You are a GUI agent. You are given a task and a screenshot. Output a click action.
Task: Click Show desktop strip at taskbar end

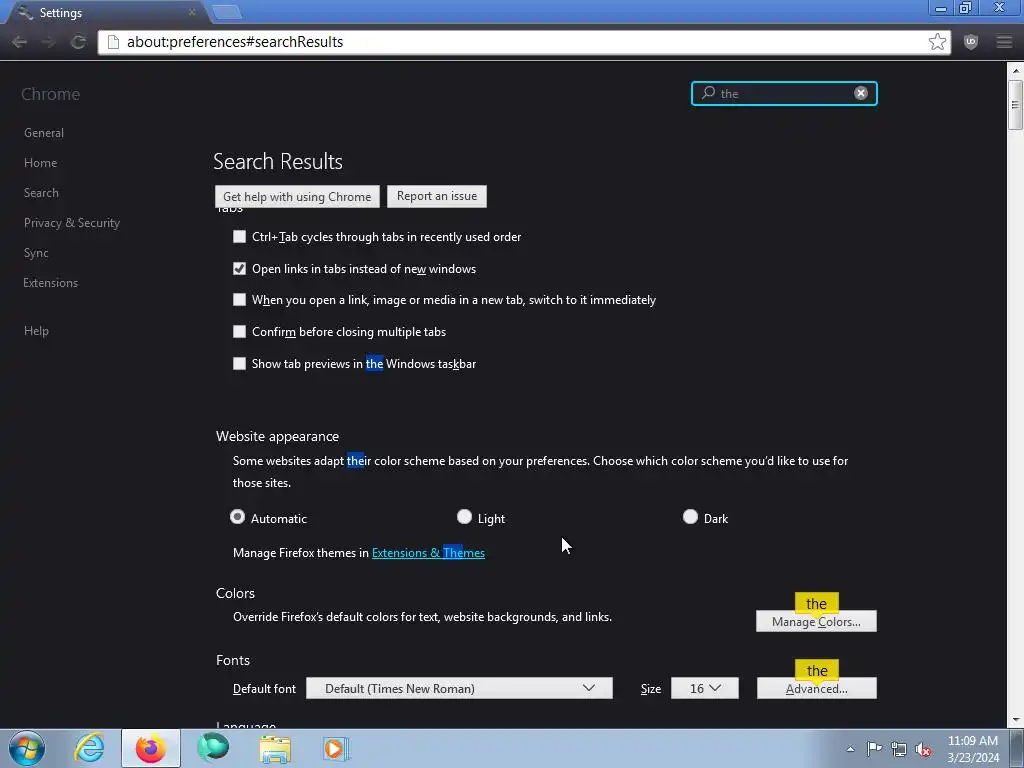click(1017, 749)
